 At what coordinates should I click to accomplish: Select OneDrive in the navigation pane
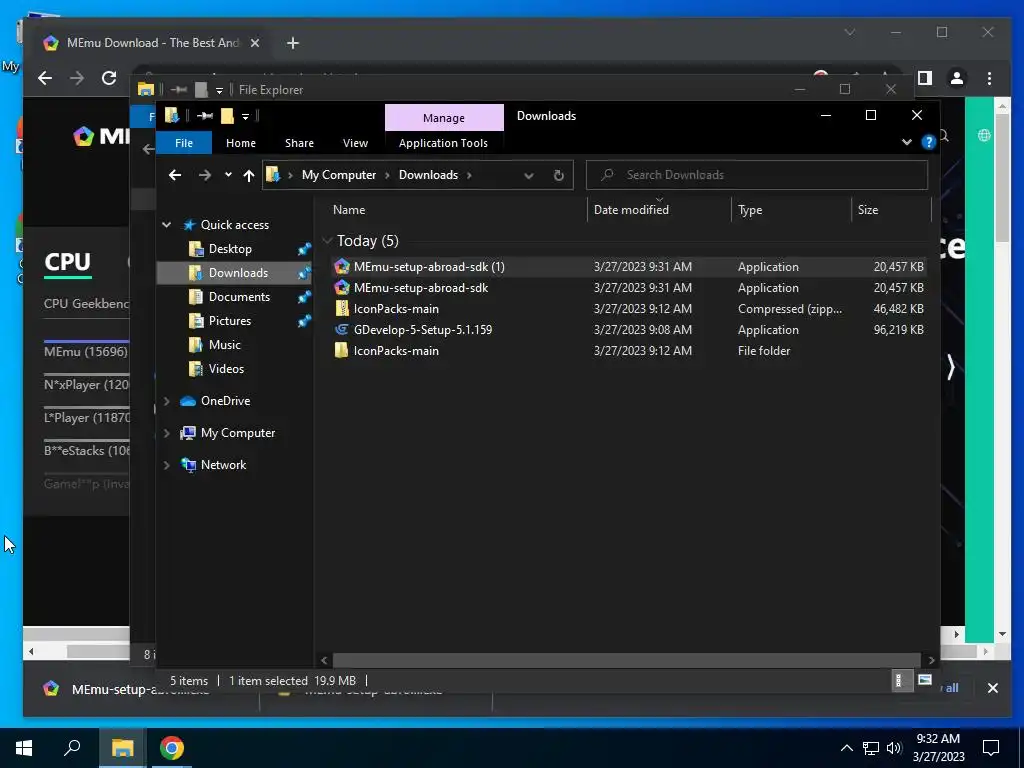225,401
